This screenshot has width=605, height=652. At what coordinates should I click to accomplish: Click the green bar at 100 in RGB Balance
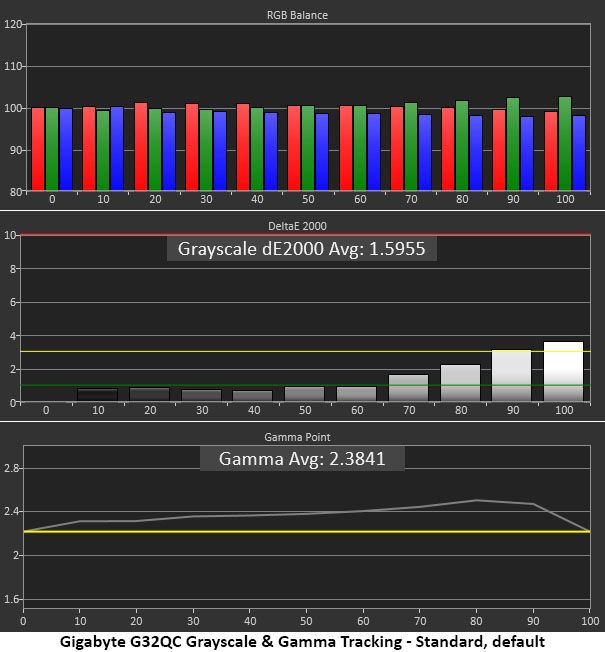565,144
